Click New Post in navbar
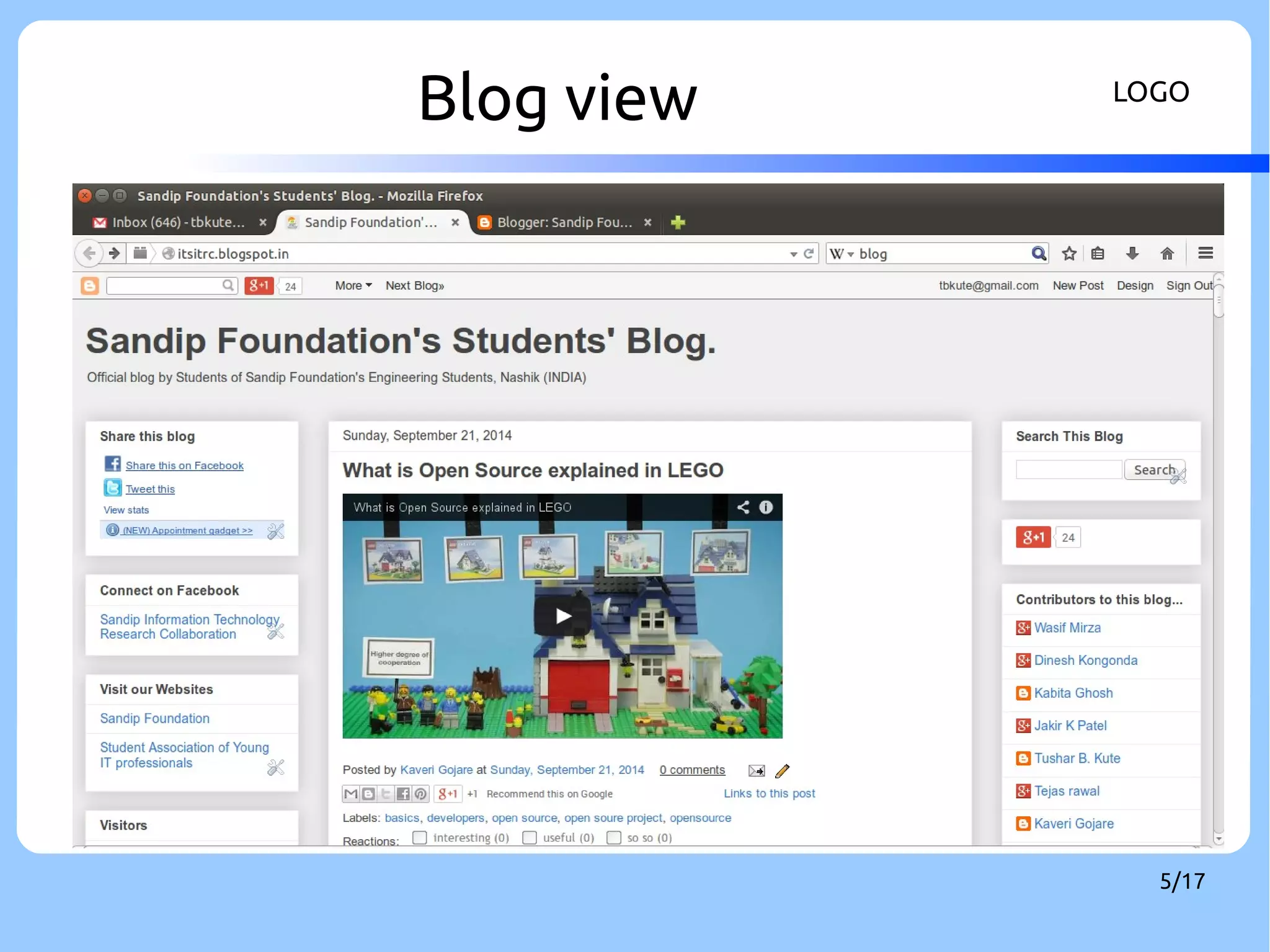The width and height of the screenshot is (1270, 952). (x=1078, y=285)
